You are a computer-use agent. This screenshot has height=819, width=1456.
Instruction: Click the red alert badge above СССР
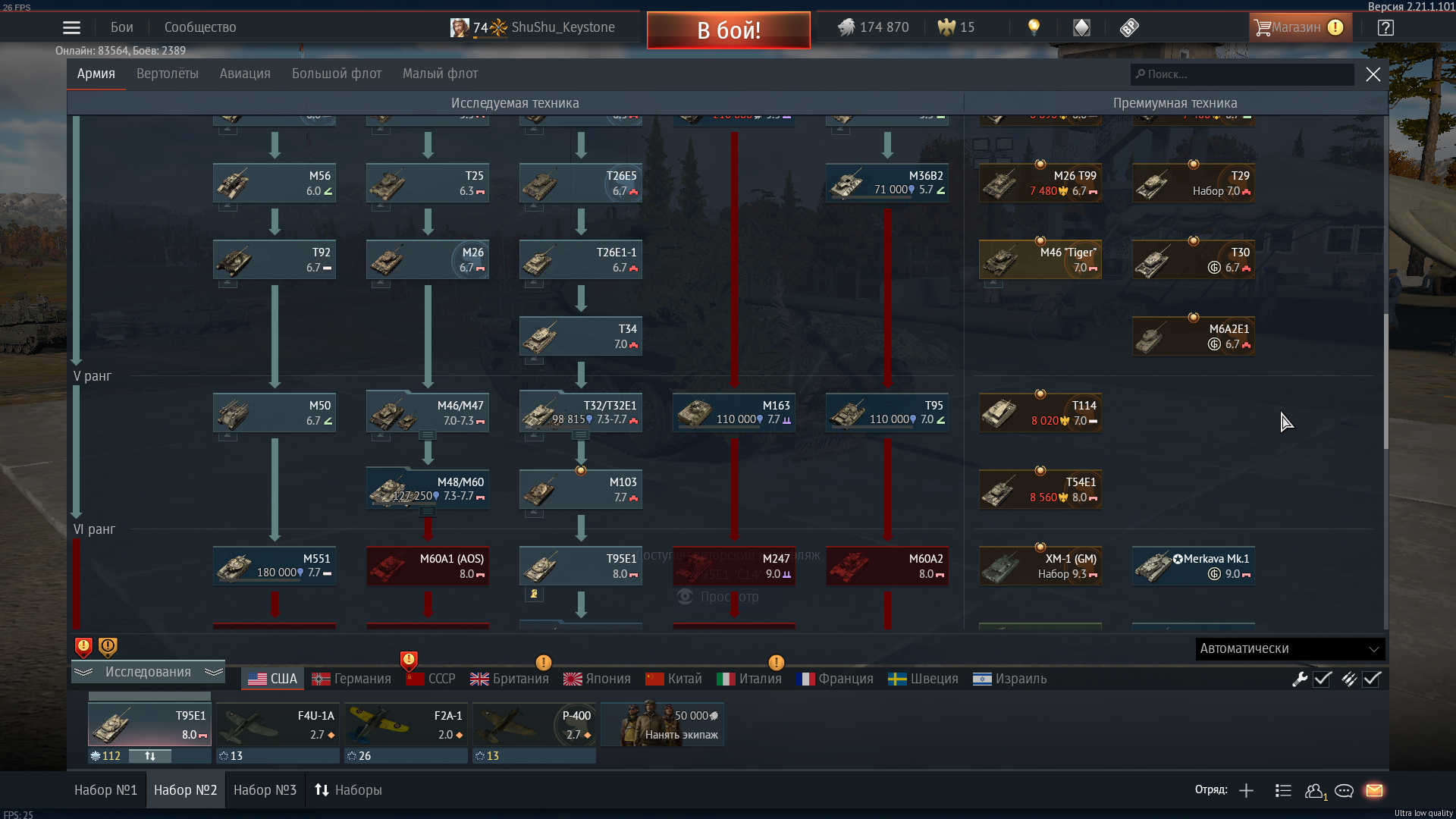[x=409, y=661]
